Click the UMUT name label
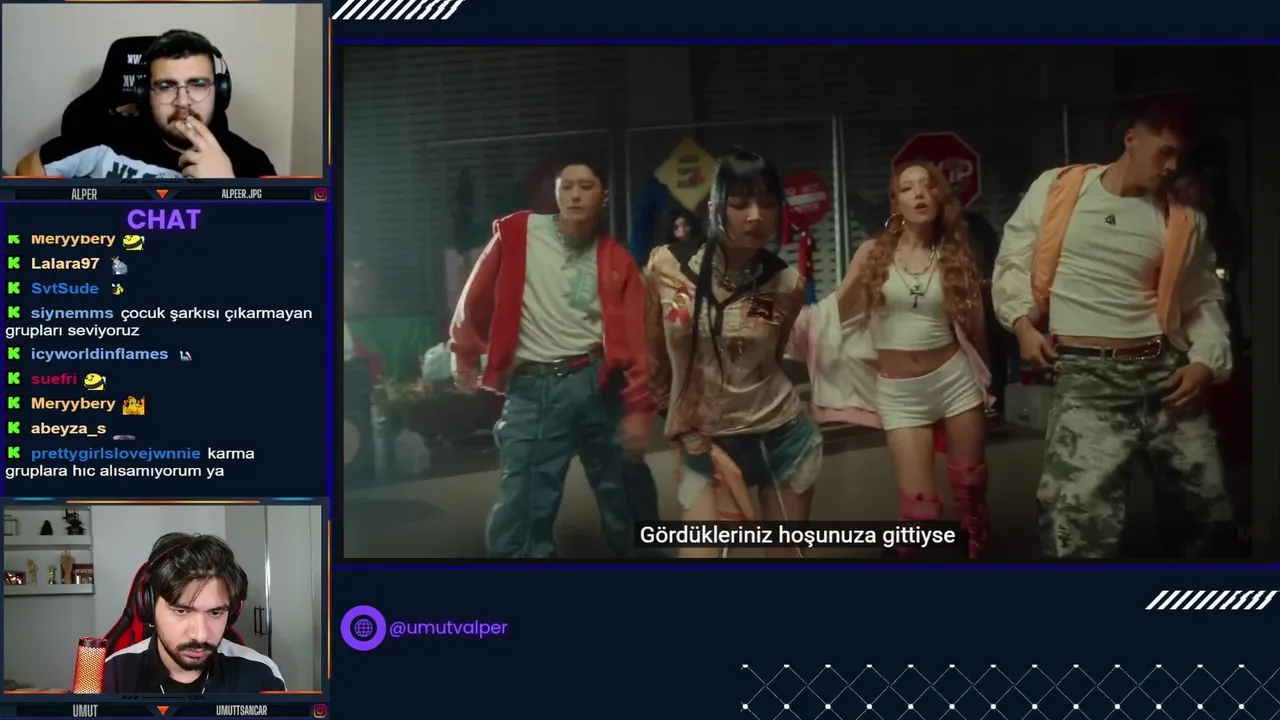 point(85,710)
